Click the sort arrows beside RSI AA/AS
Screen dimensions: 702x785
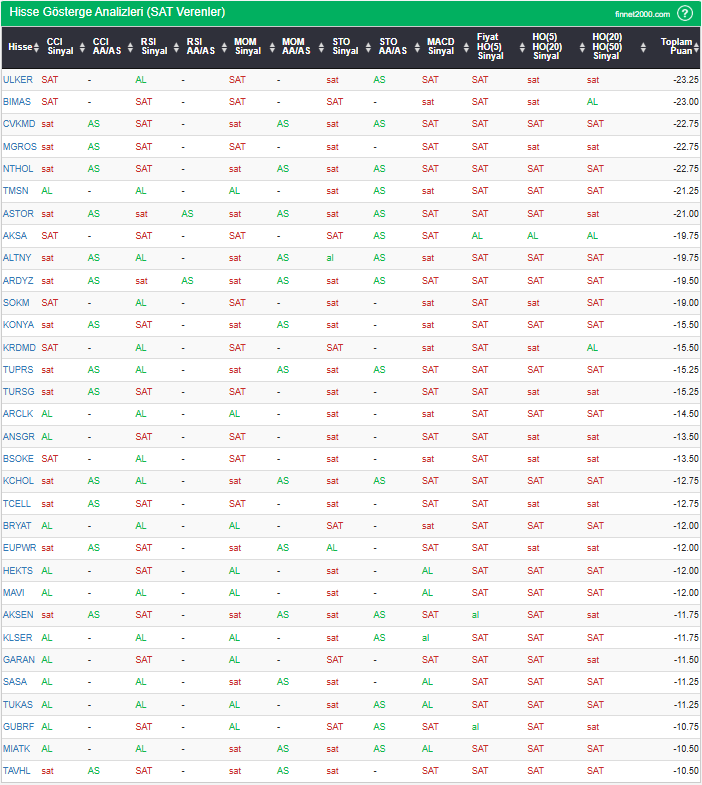pos(224,47)
